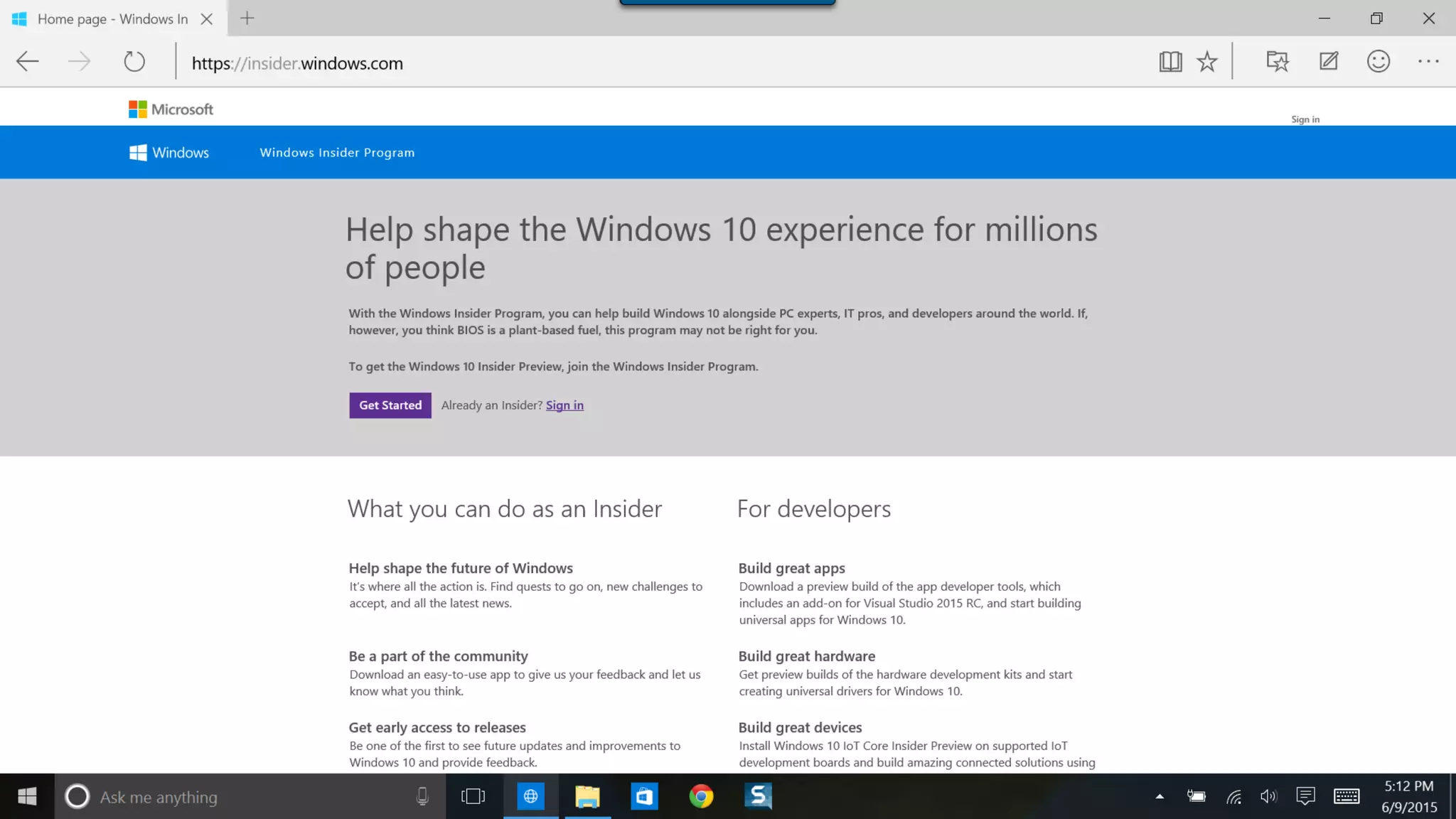Open the Wi-Fi network tray icon

point(1233,797)
